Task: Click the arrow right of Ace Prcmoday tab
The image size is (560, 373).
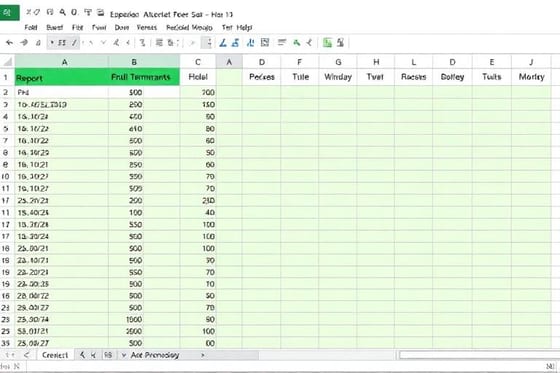Action: pos(203,355)
